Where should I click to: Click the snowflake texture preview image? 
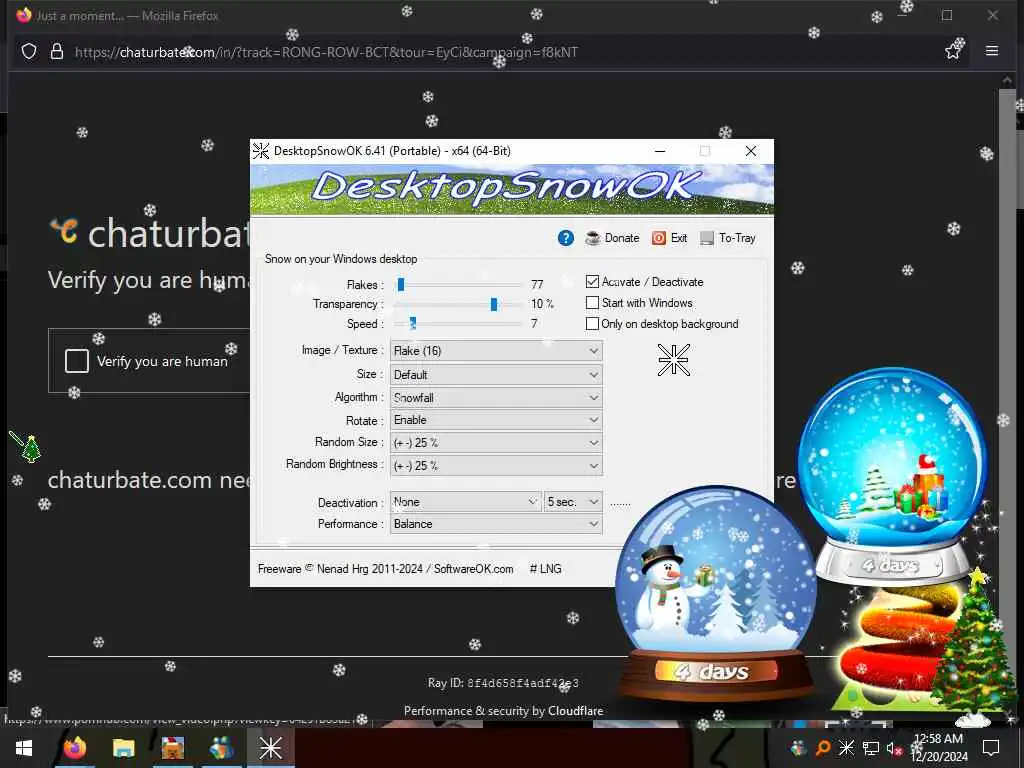coord(673,360)
